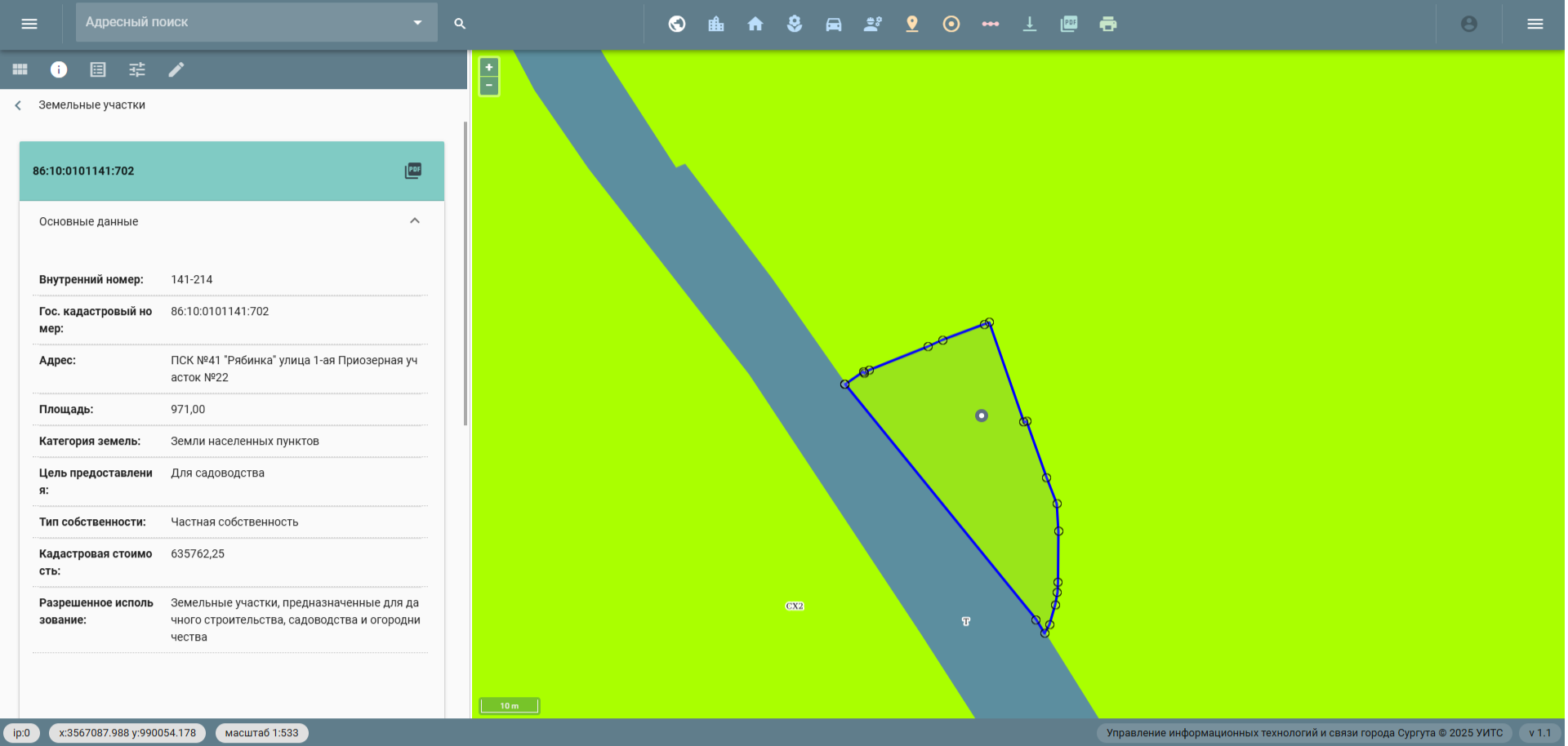Zoom out on the map with minus button
This screenshot has width=1568, height=746.
[x=489, y=86]
